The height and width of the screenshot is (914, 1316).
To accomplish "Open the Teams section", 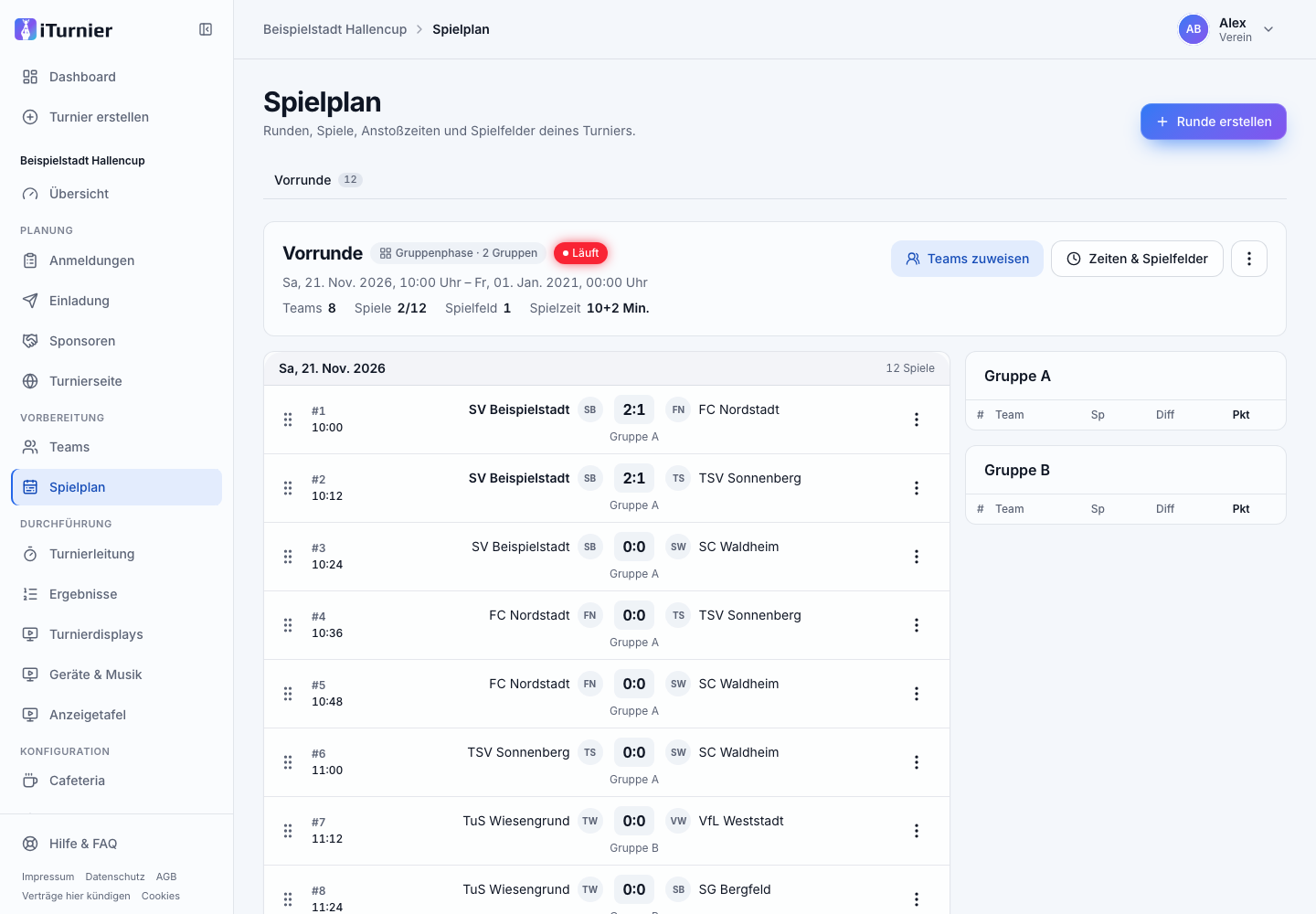I will [117, 447].
